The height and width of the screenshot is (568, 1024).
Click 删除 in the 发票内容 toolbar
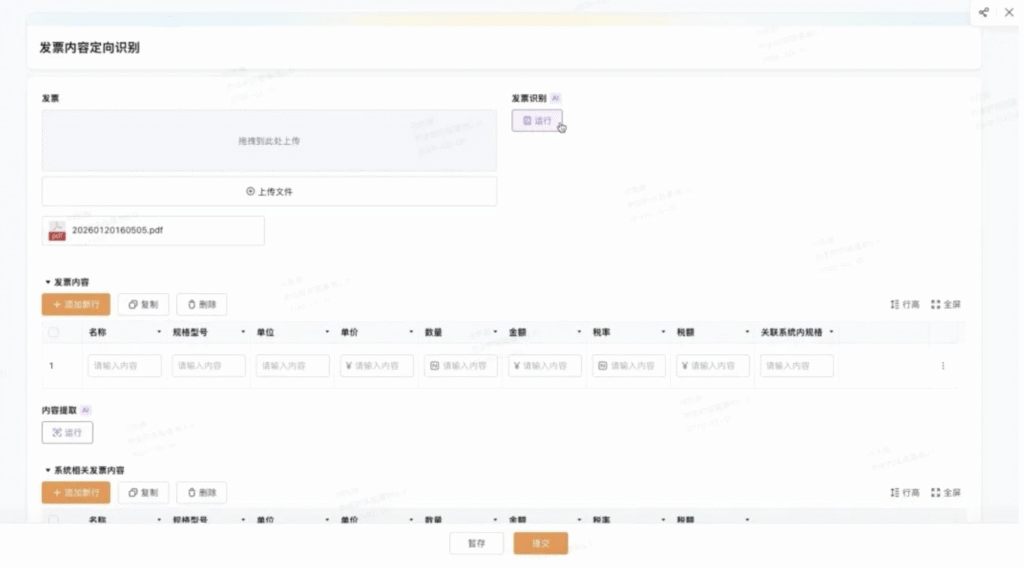click(202, 304)
